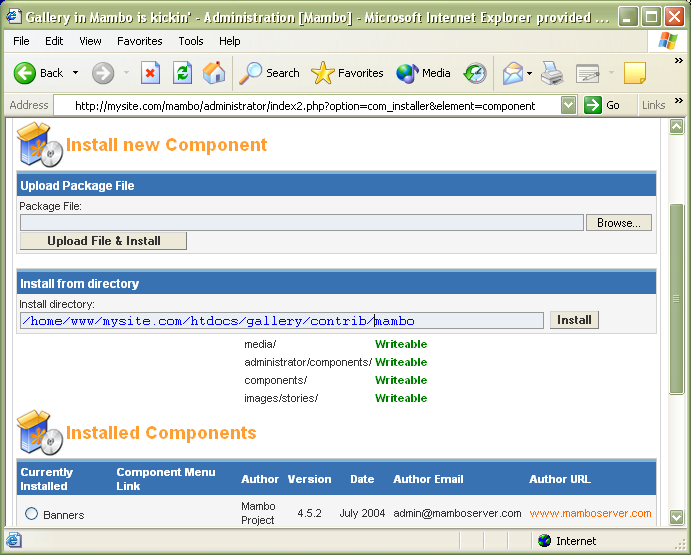Click the 'July 2004' date cell
Viewport: 691px width, 555px height.
[x=362, y=513]
